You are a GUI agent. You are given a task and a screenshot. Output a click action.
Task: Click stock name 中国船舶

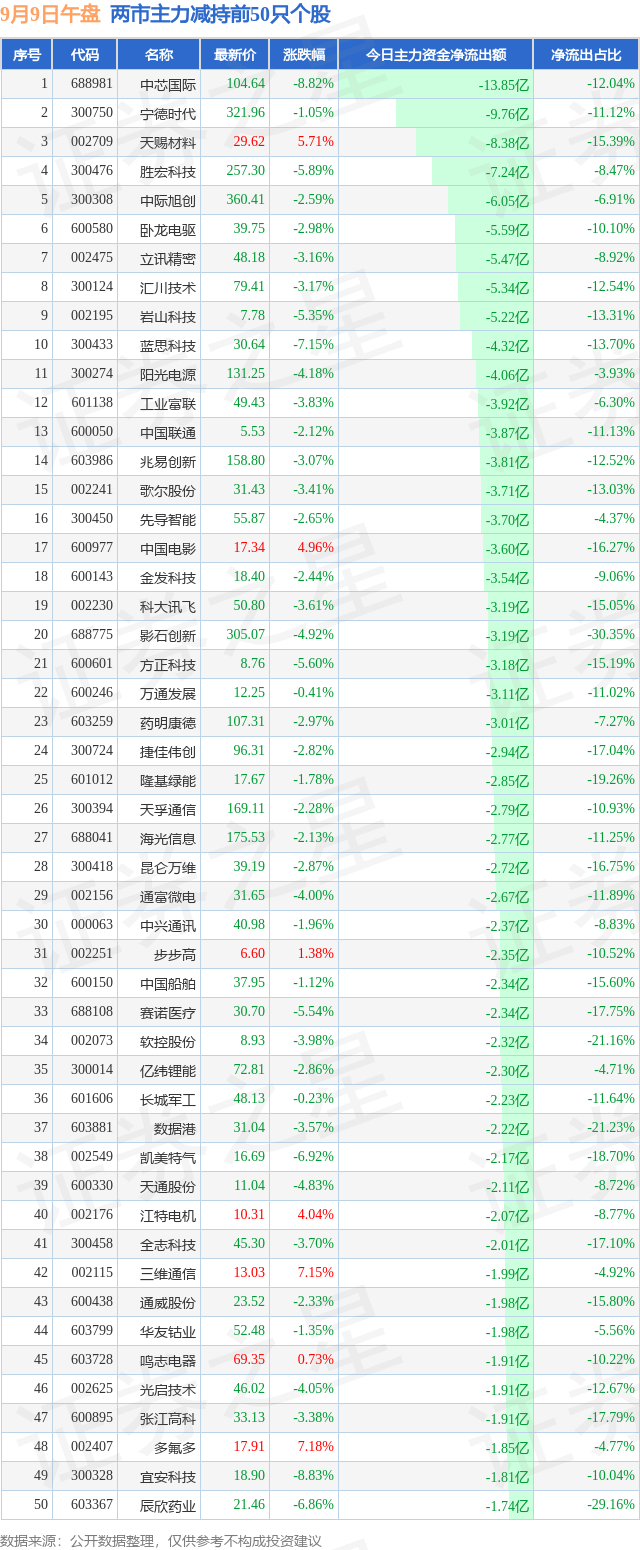tap(168, 983)
